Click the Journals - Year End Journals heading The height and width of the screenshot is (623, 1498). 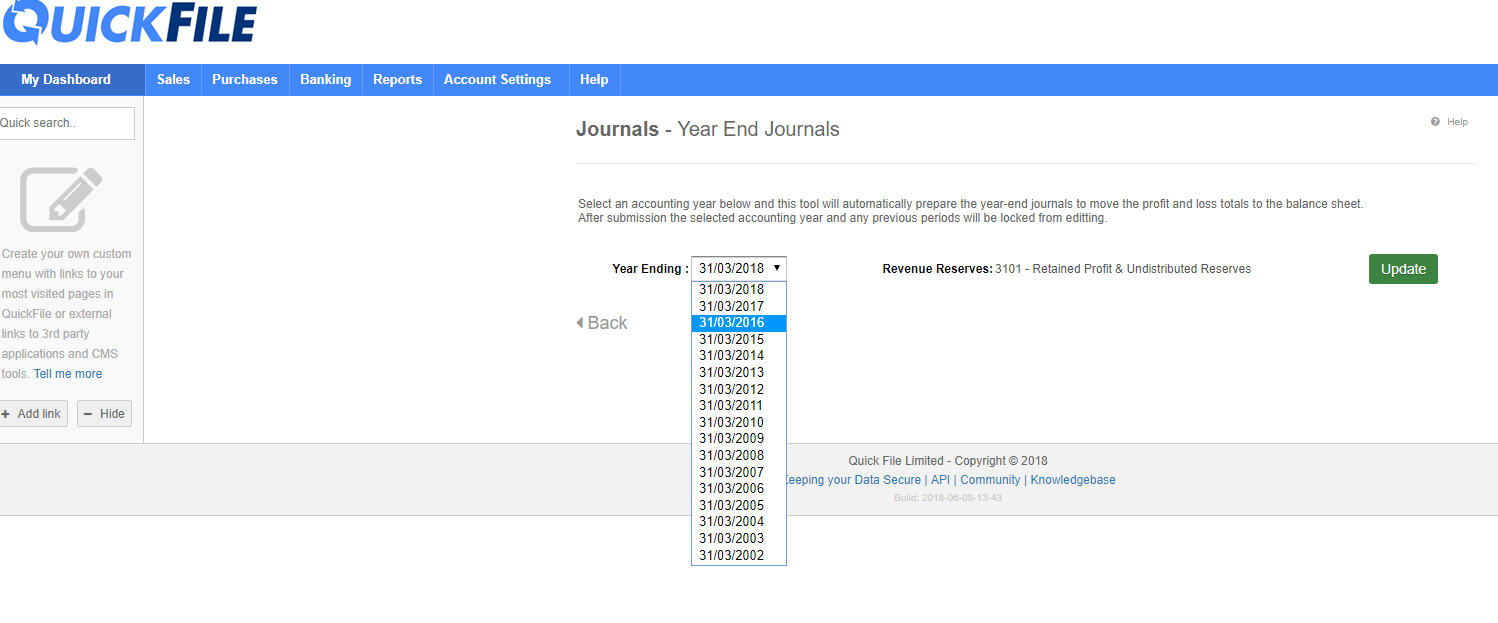(708, 129)
